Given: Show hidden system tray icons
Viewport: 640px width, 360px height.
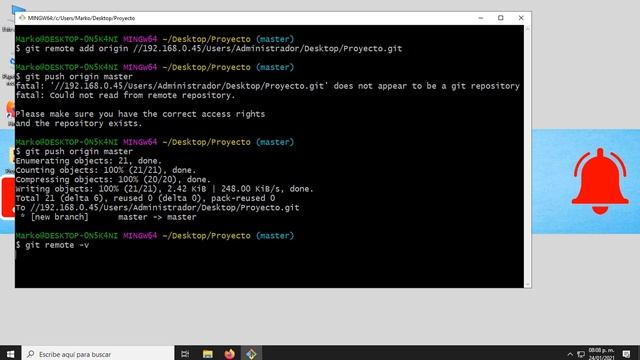Looking at the screenshot, I should [x=570, y=354].
